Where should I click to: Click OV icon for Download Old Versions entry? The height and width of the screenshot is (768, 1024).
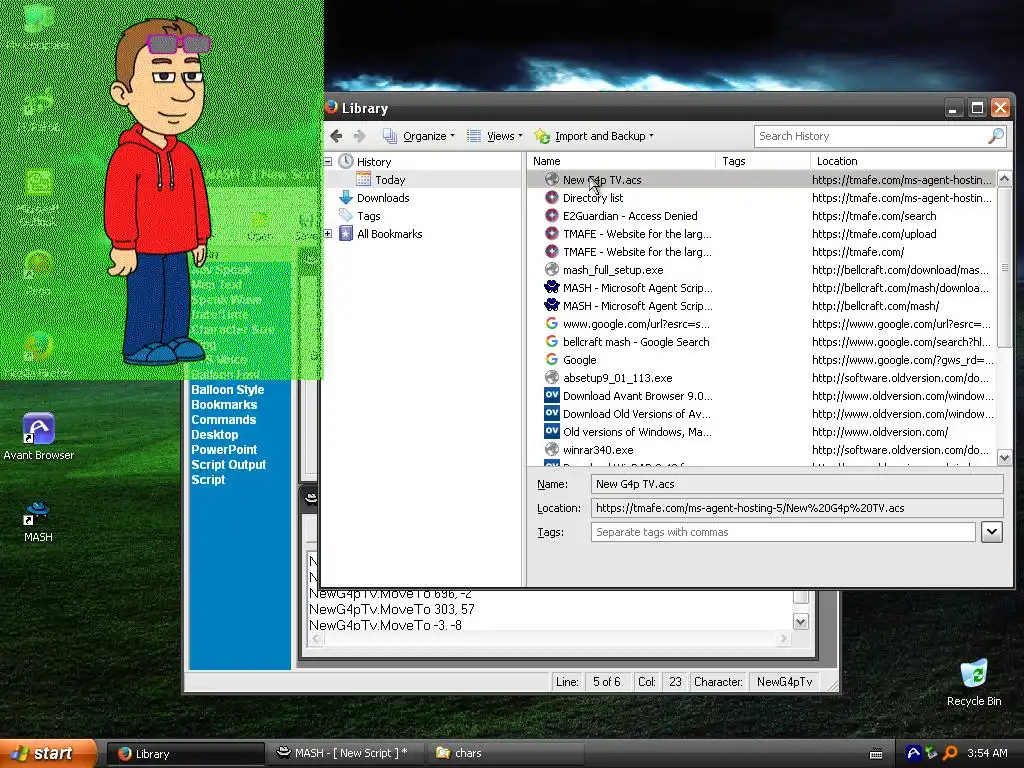tap(552, 413)
